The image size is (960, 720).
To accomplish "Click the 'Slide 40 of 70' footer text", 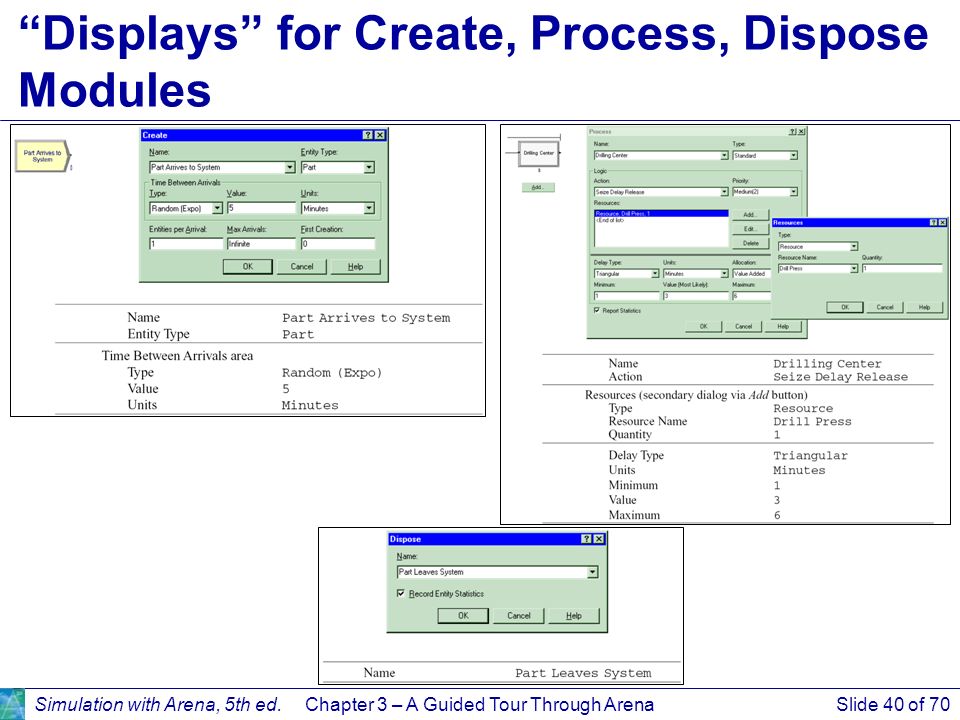I will point(893,704).
